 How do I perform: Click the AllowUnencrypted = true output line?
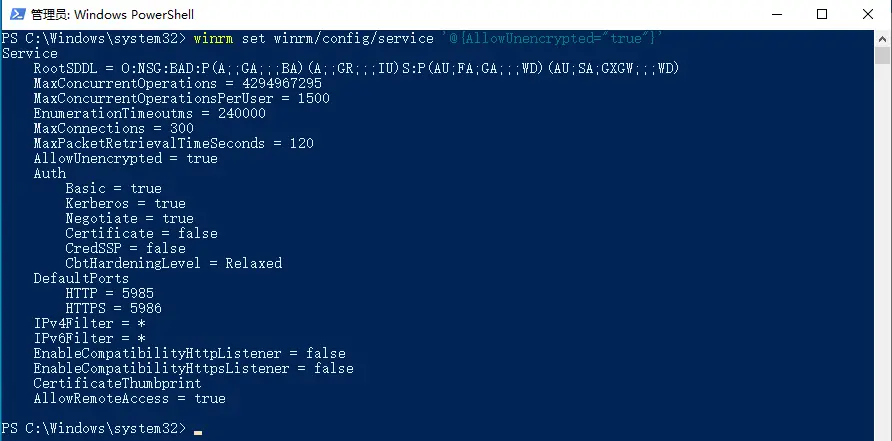click(125, 158)
